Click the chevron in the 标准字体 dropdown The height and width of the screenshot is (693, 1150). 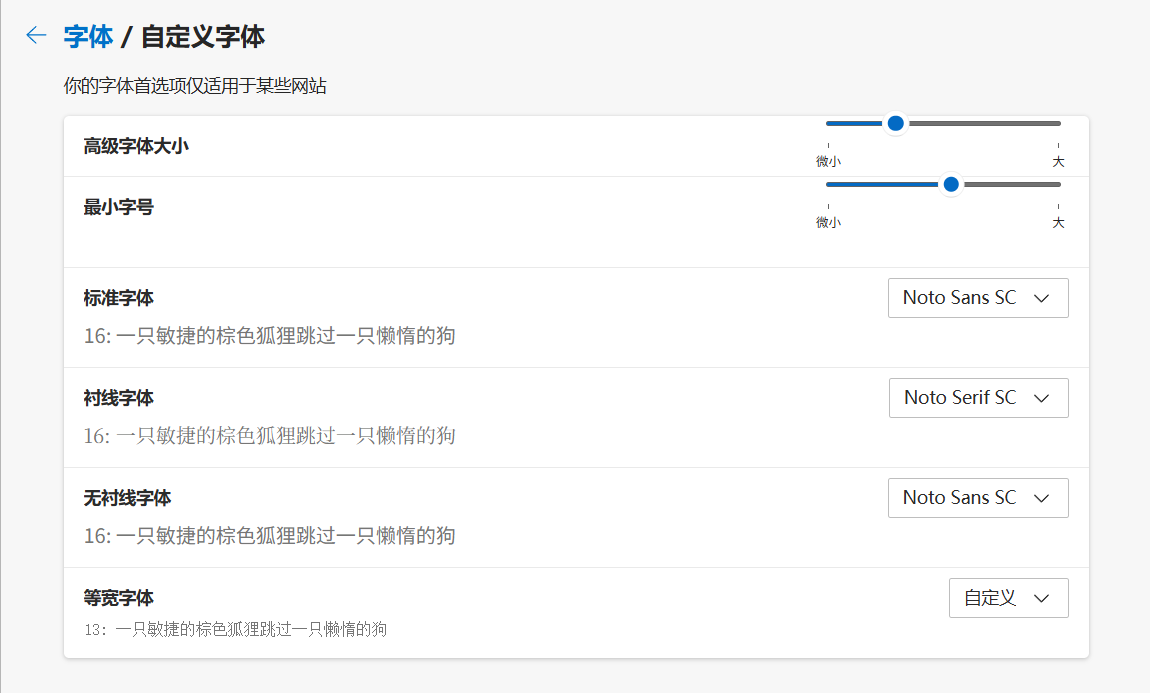click(1041, 298)
